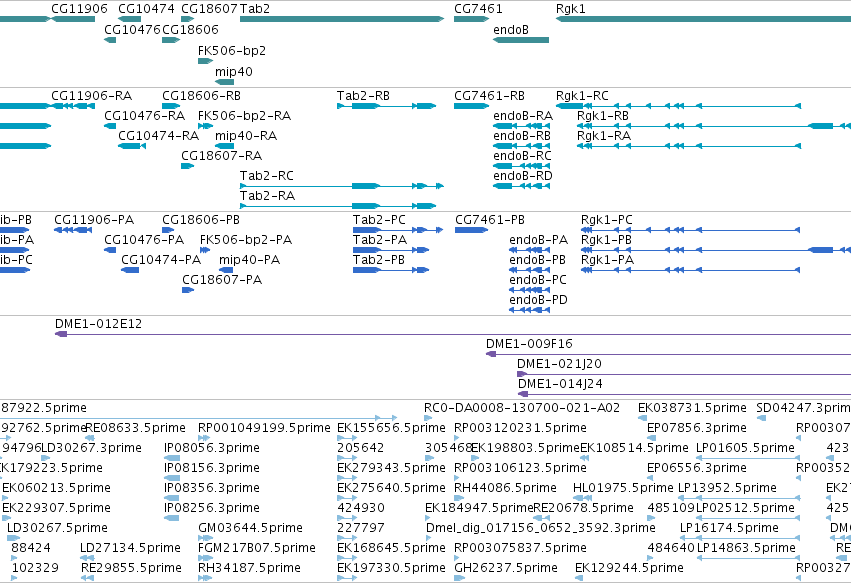
Task: Click the Tab2-RA transcript label
Action: [267, 195]
